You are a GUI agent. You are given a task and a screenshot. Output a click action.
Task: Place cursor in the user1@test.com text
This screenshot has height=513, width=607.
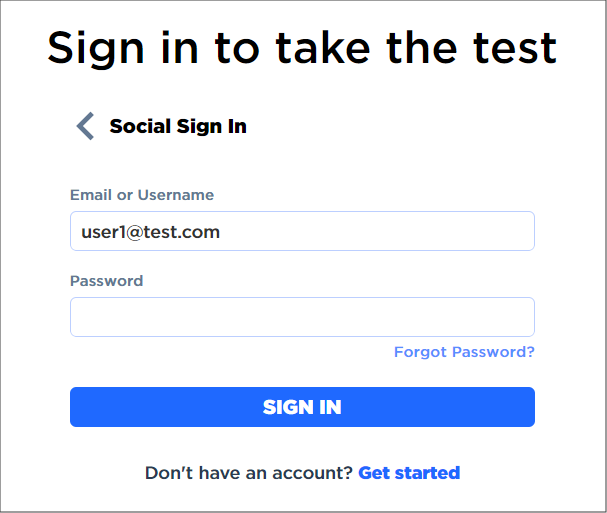click(150, 232)
